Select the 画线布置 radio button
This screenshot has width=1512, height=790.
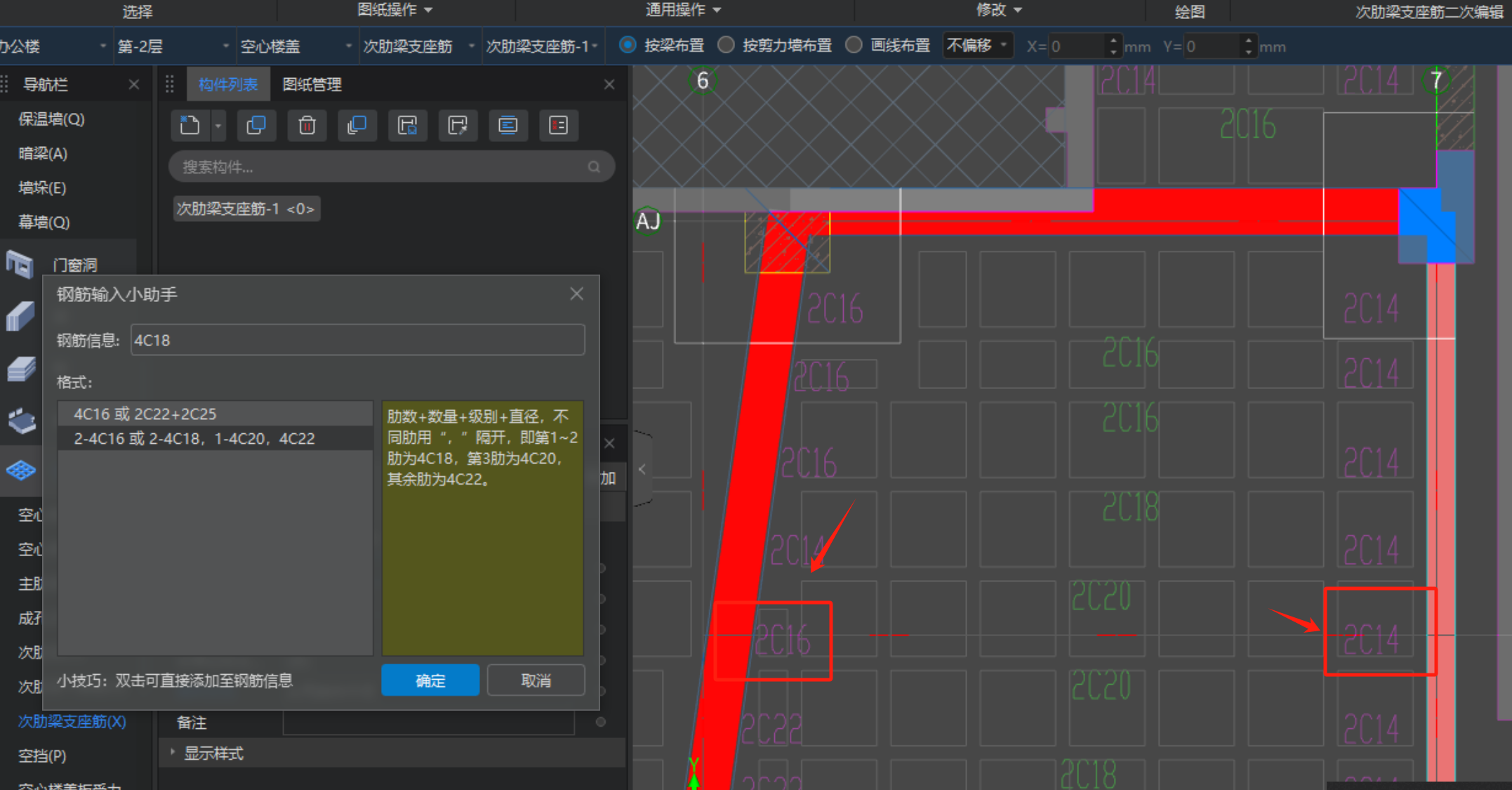[854, 46]
